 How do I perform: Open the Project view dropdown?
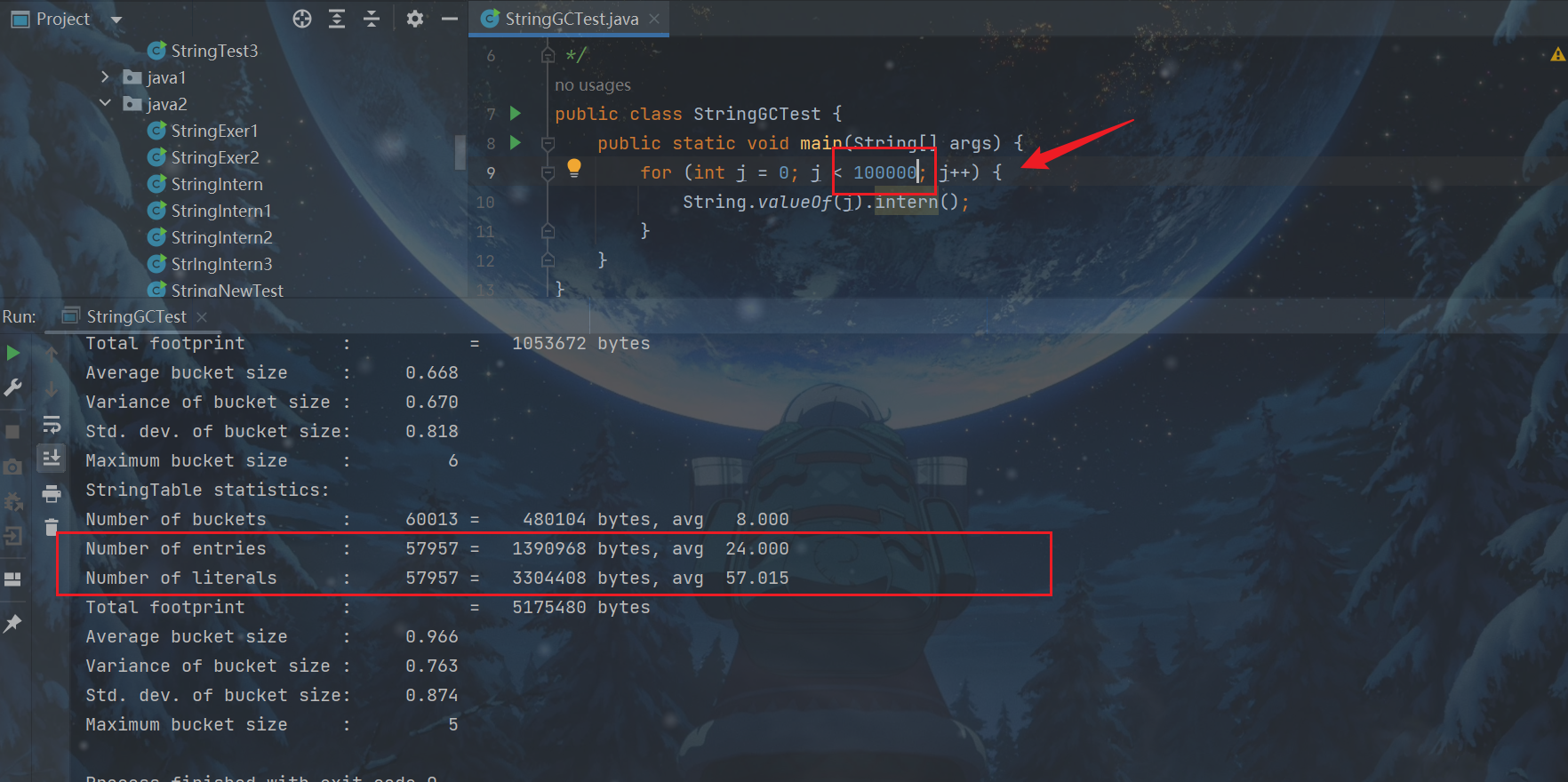[116, 20]
